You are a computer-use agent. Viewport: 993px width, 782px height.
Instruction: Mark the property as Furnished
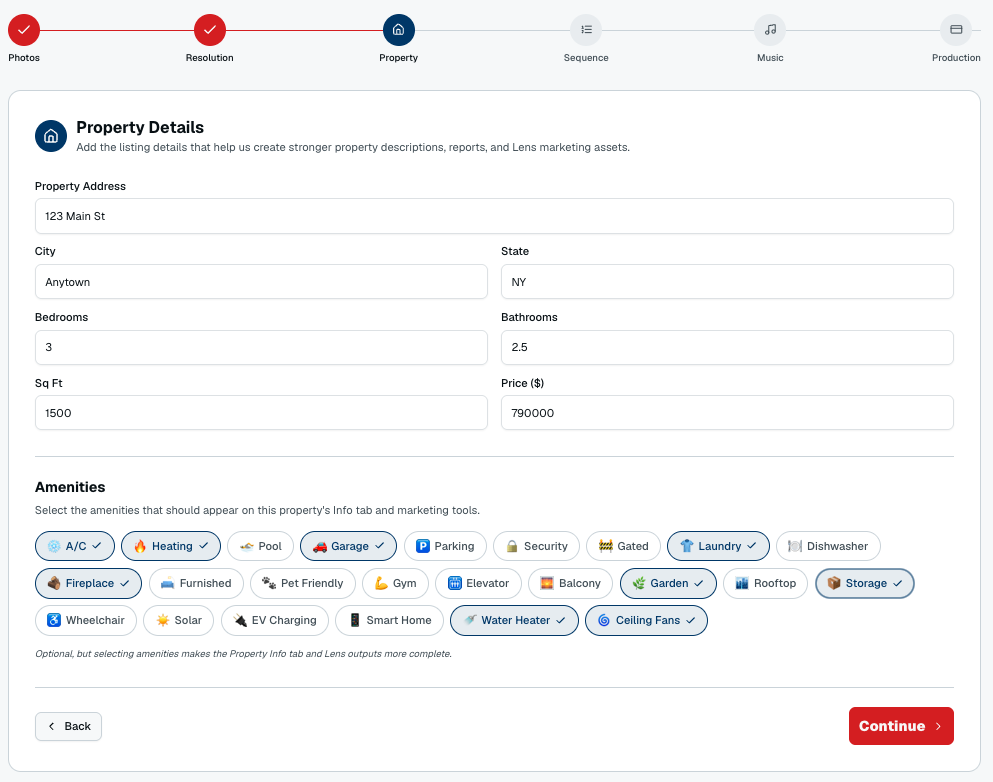[x=196, y=583]
